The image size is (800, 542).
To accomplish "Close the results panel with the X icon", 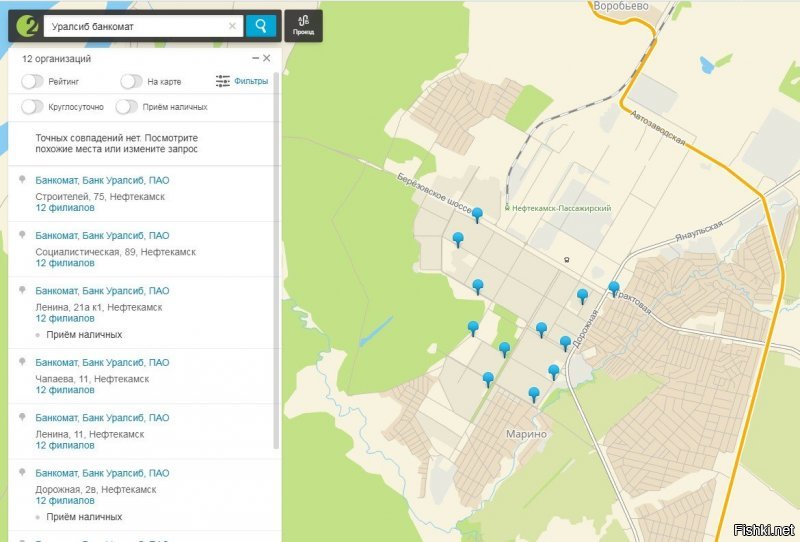I will tap(267, 58).
